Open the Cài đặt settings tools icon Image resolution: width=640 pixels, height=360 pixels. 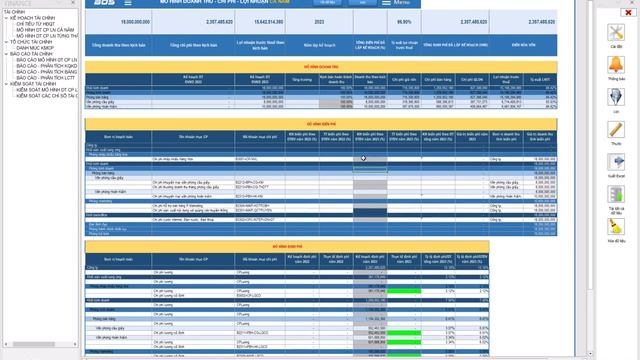click(x=616, y=33)
